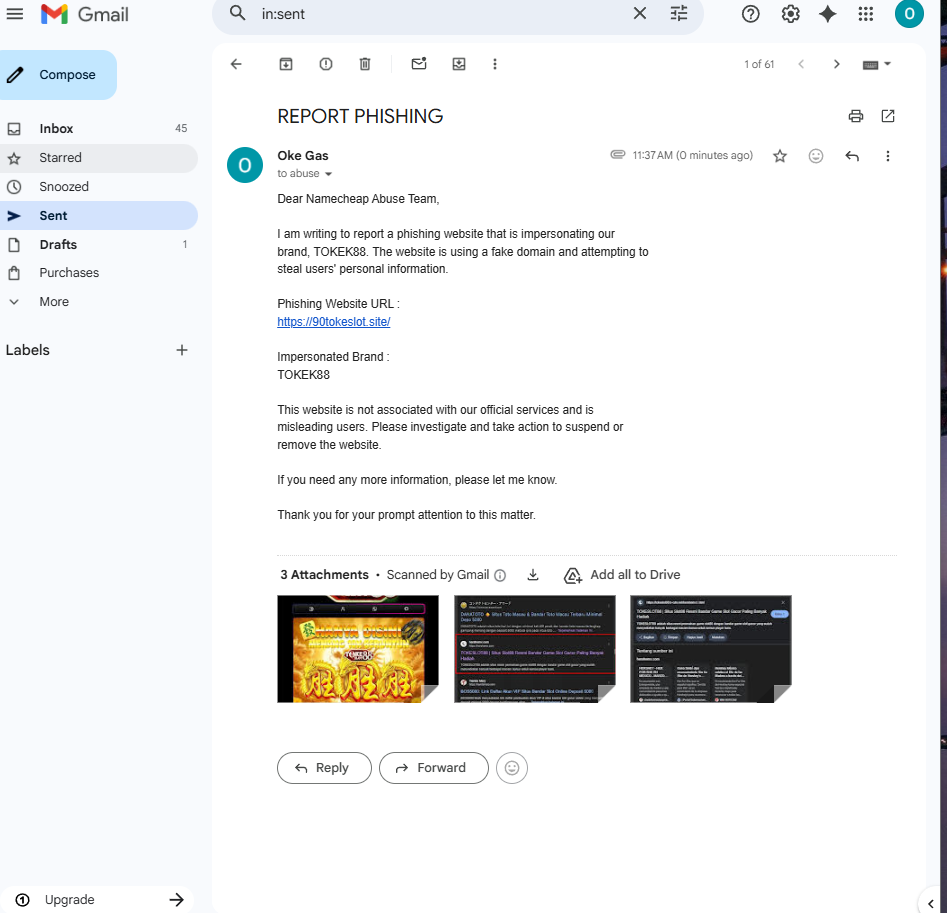Click the Gmail logo
Screen dimensions: 947x913
pyautogui.click(x=85, y=14)
